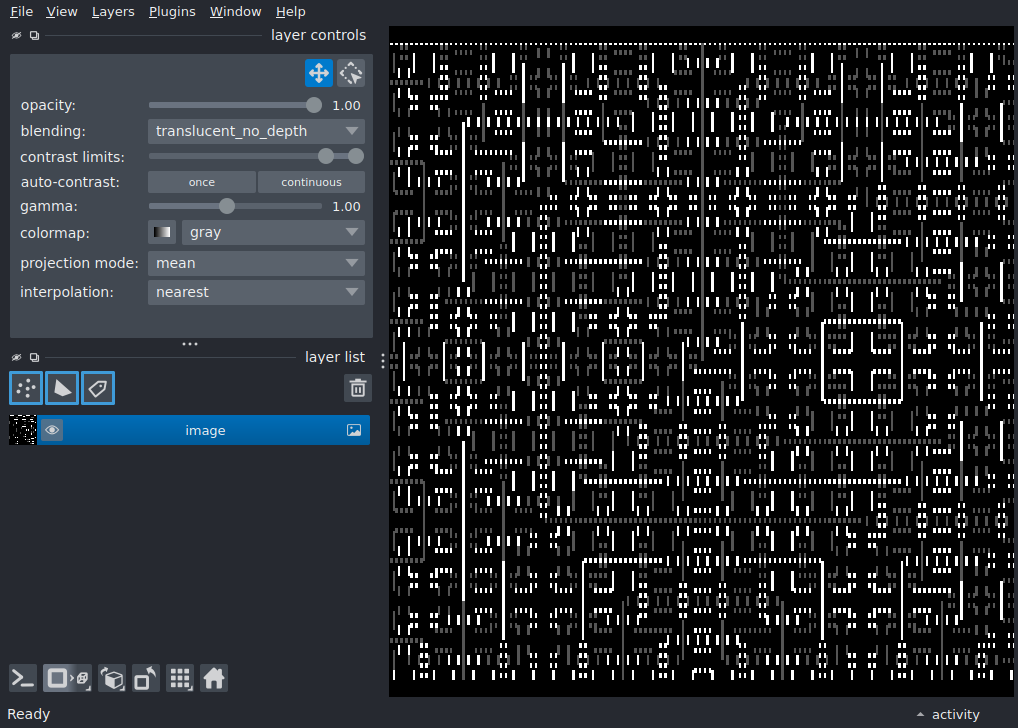Activate the transform layer tool
This screenshot has width=1018, height=728.
point(351,73)
